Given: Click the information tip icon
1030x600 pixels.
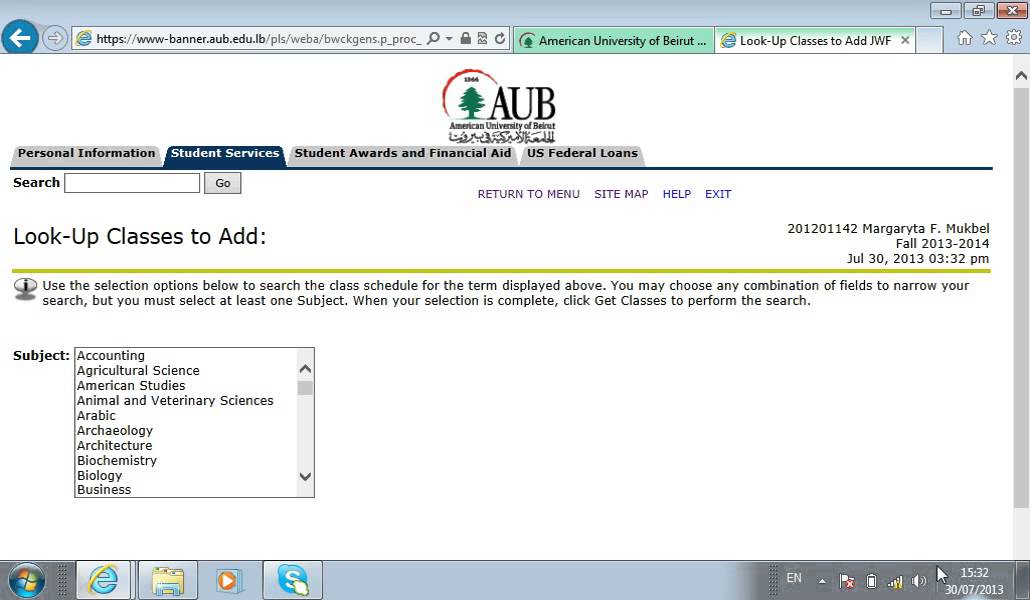Looking at the screenshot, I should tap(26, 289).
